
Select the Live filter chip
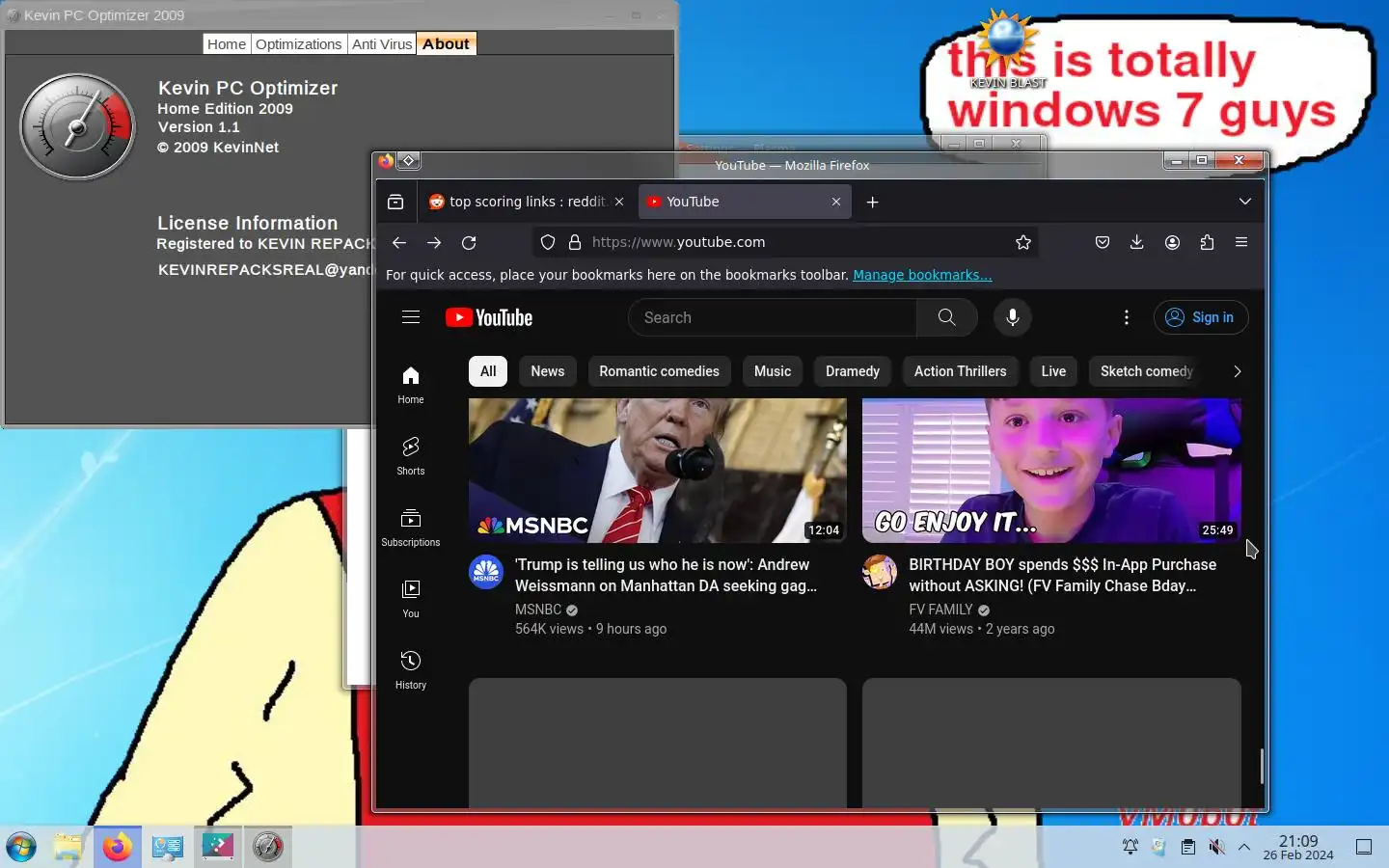[1054, 371]
